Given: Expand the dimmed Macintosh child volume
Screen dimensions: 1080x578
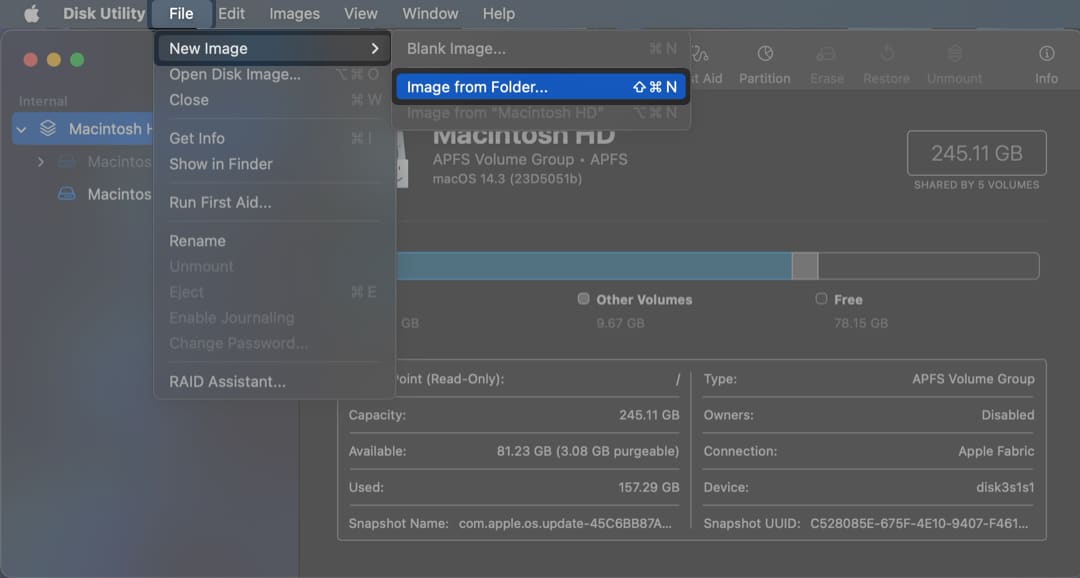Looking at the screenshot, I should tap(41, 162).
